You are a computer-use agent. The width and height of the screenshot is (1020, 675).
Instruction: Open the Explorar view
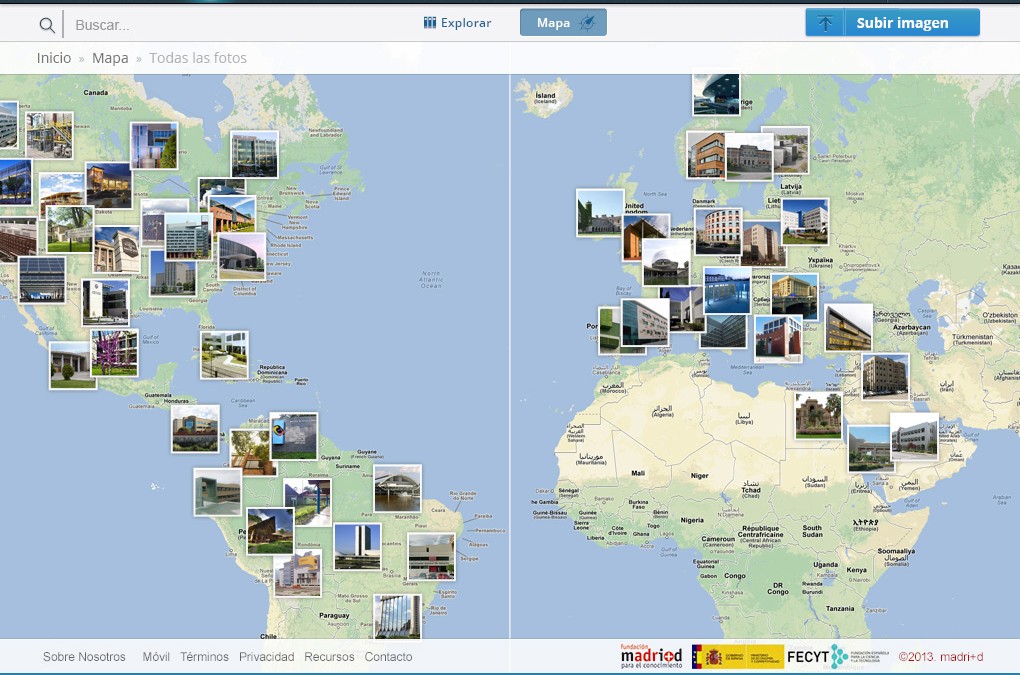(x=458, y=23)
